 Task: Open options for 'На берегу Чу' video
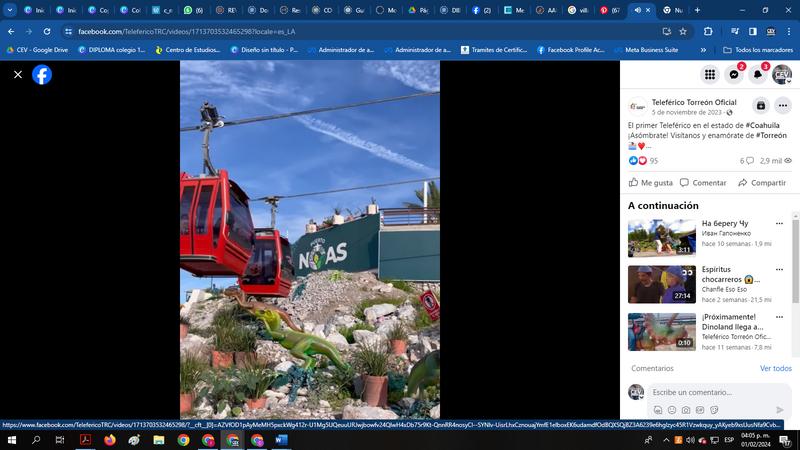pos(779,223)
